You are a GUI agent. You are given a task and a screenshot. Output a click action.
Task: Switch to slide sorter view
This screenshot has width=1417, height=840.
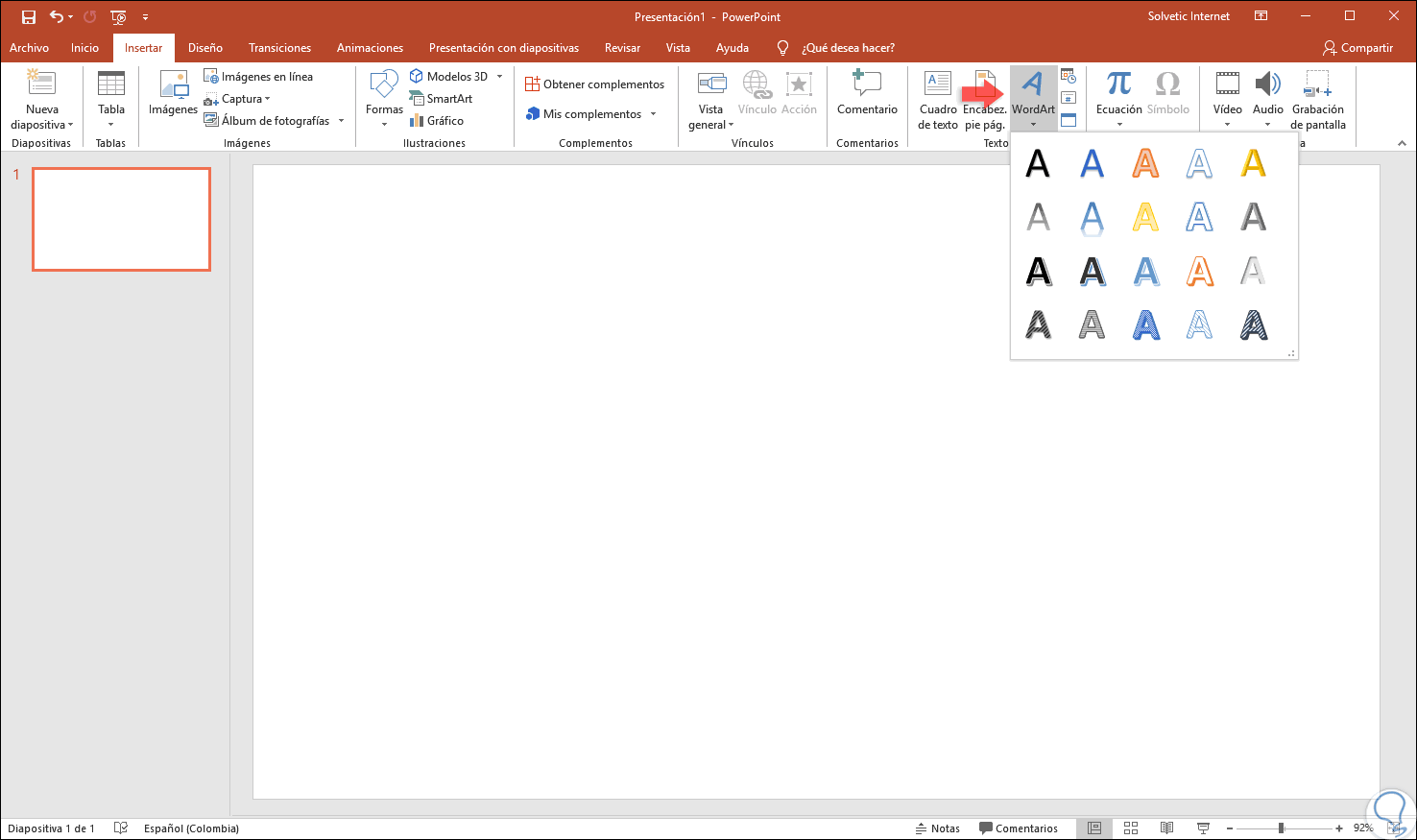pos(1131,828)
